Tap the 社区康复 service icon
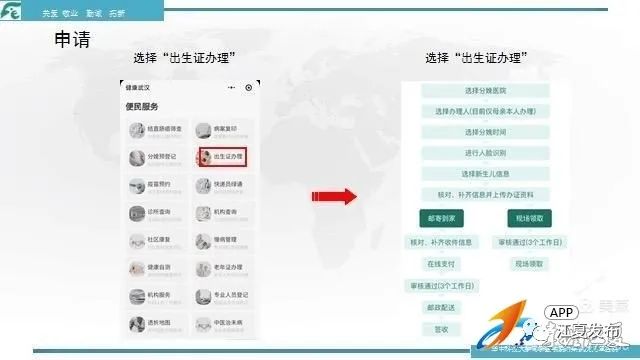Image resolution: width=640 pixels, height=360 pixels. [x=137, y=241]
